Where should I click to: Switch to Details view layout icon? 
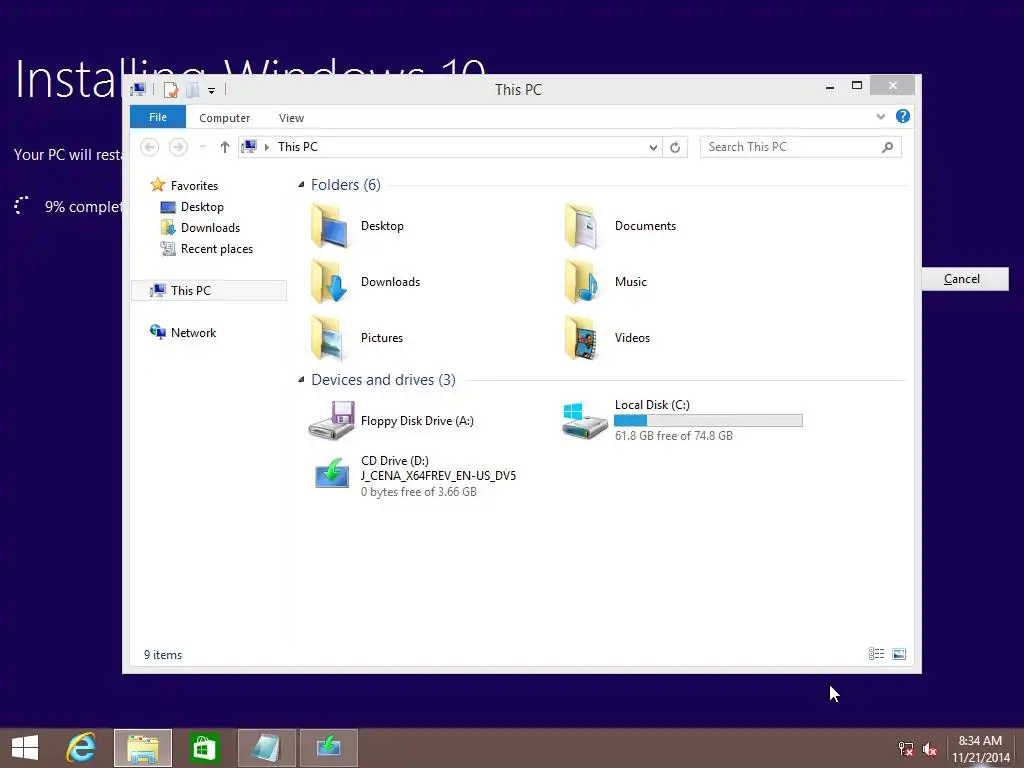point(876,654)
